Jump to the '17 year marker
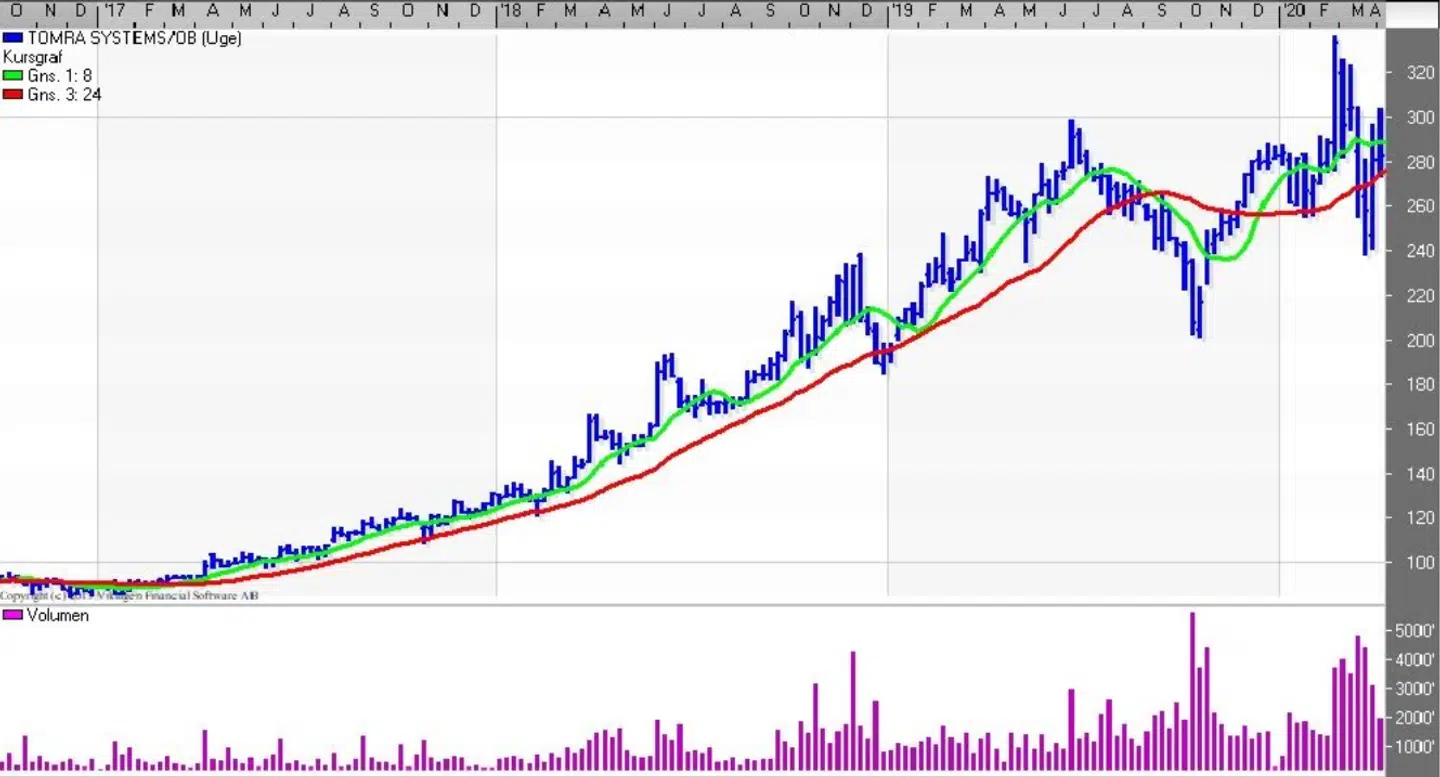This screenshot has width=1440, height=777. click(114, 11)
